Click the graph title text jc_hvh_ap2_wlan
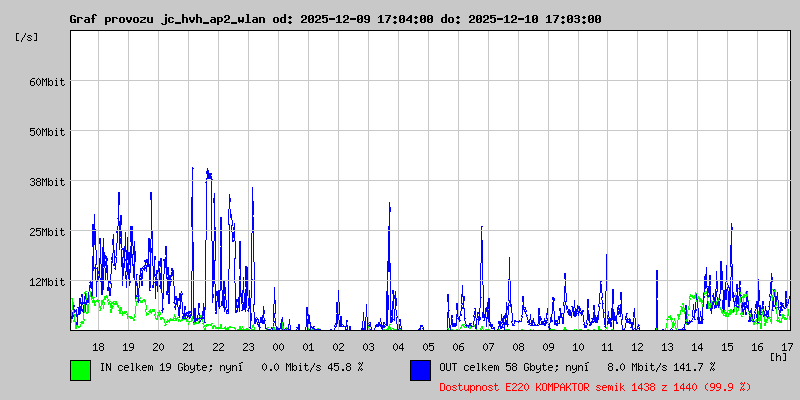Screen dimensions: 800x400 tap(213, 19)
